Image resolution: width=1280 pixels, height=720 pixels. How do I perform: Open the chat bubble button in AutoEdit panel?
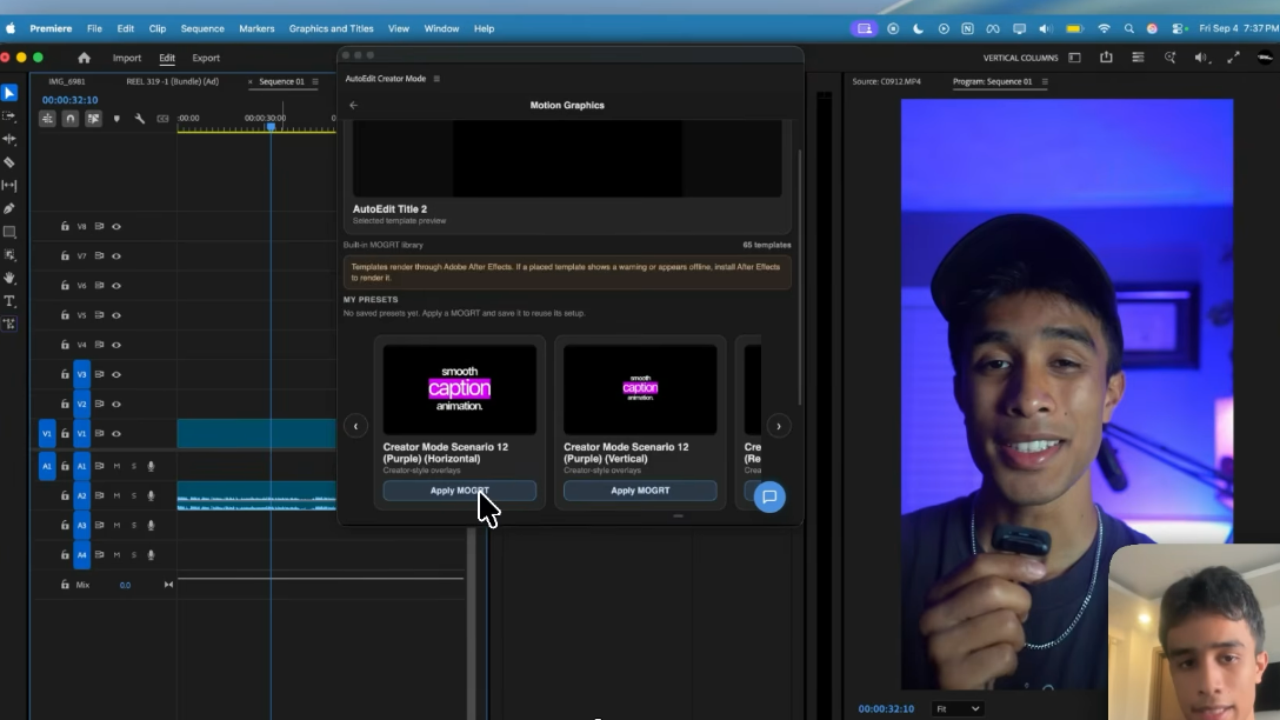click(x=769, y=497)
